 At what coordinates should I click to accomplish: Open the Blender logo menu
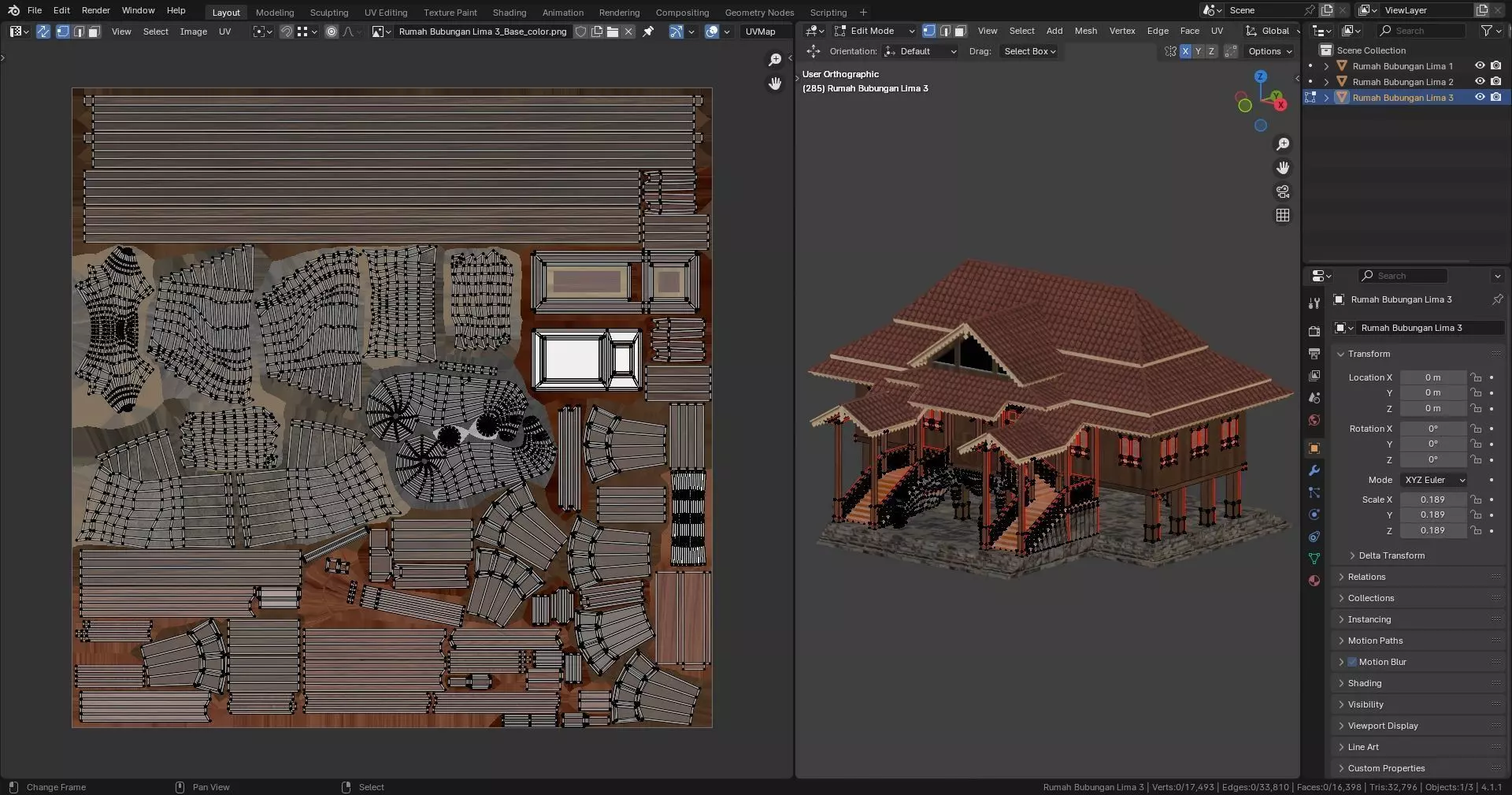coord(13,10)
